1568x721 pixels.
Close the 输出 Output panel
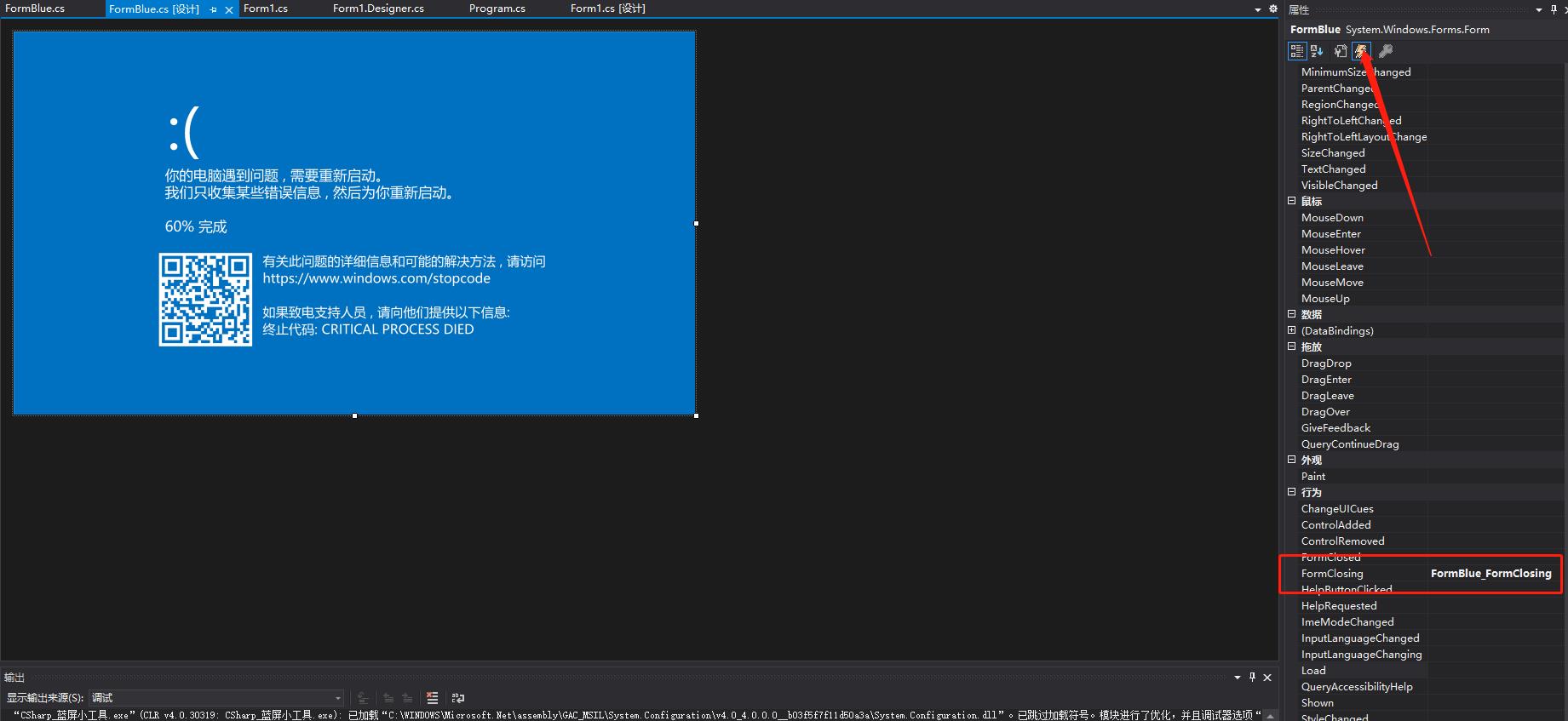(1267, 678)
